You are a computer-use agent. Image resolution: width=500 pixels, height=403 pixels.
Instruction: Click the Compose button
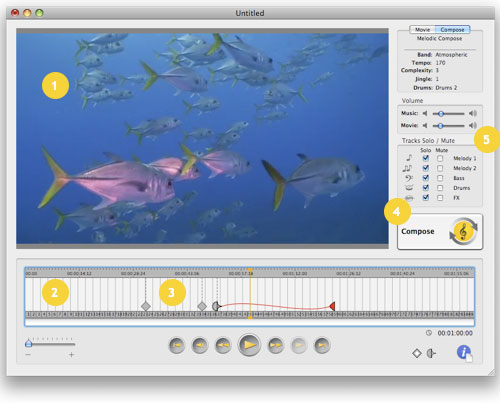440,232
